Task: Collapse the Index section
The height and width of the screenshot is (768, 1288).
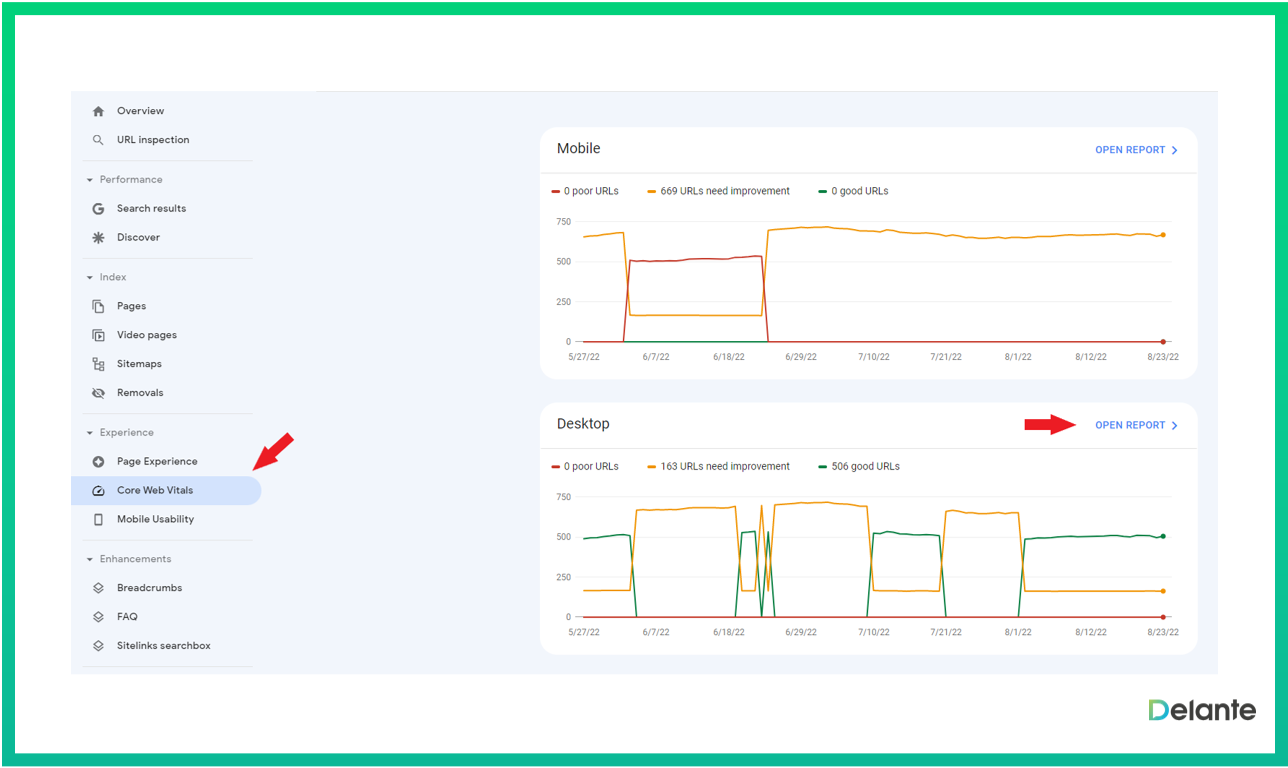Action: (90, 277)
